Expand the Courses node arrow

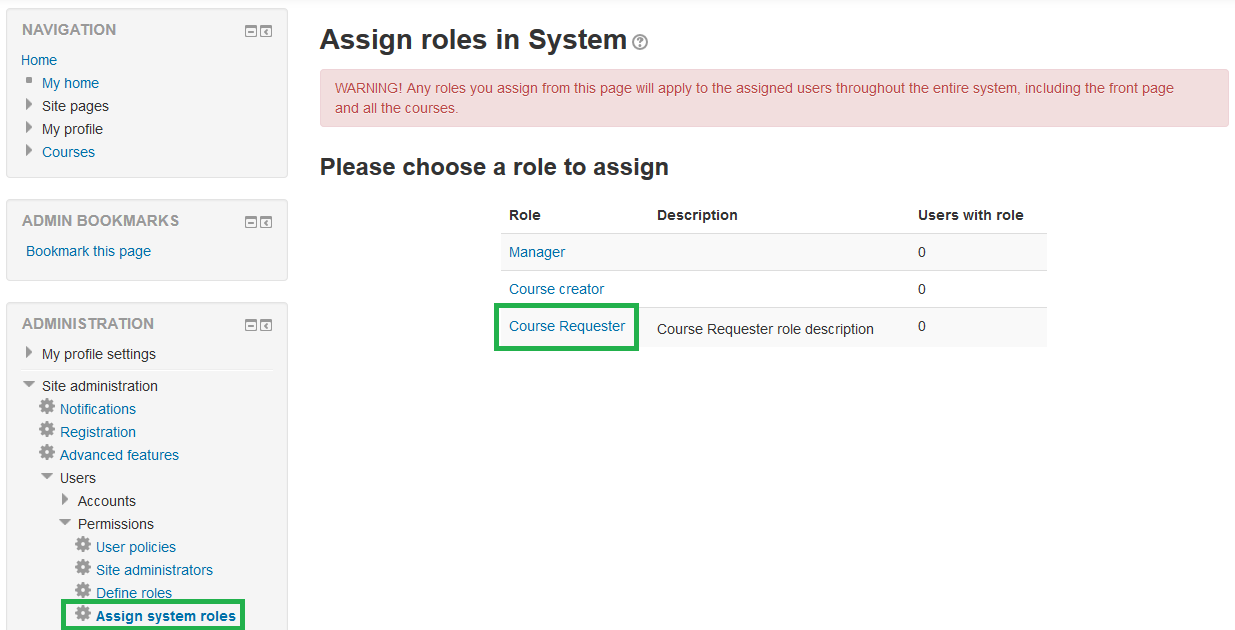29,151
